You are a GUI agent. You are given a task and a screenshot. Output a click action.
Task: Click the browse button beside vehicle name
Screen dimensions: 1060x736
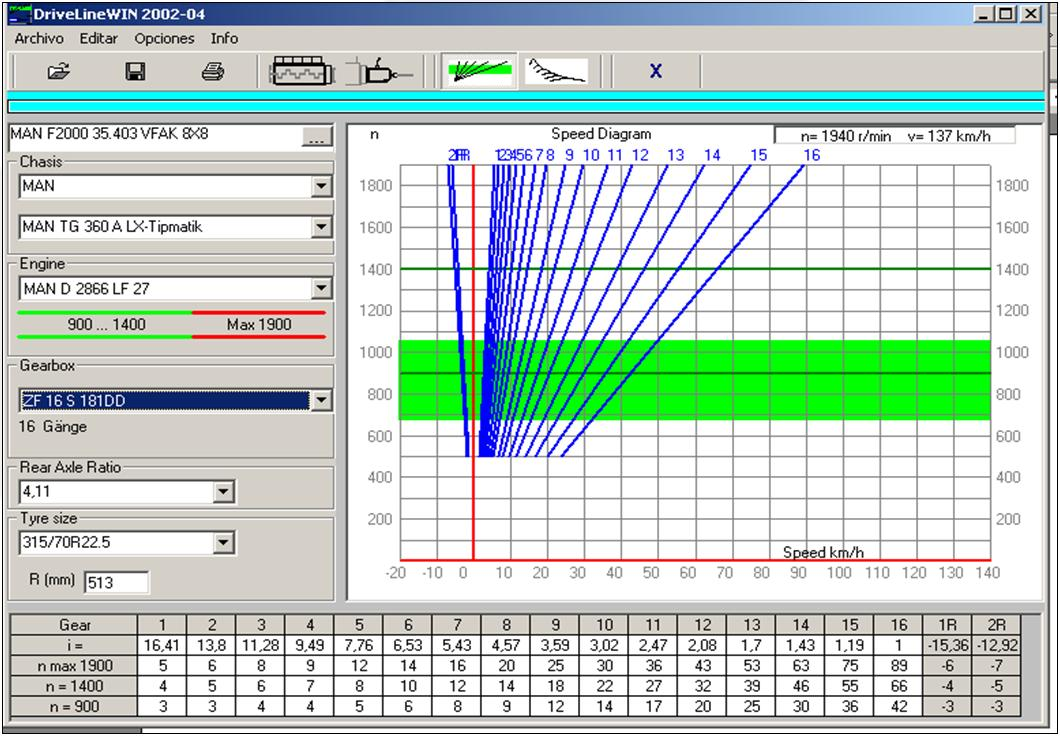(317, 137)
